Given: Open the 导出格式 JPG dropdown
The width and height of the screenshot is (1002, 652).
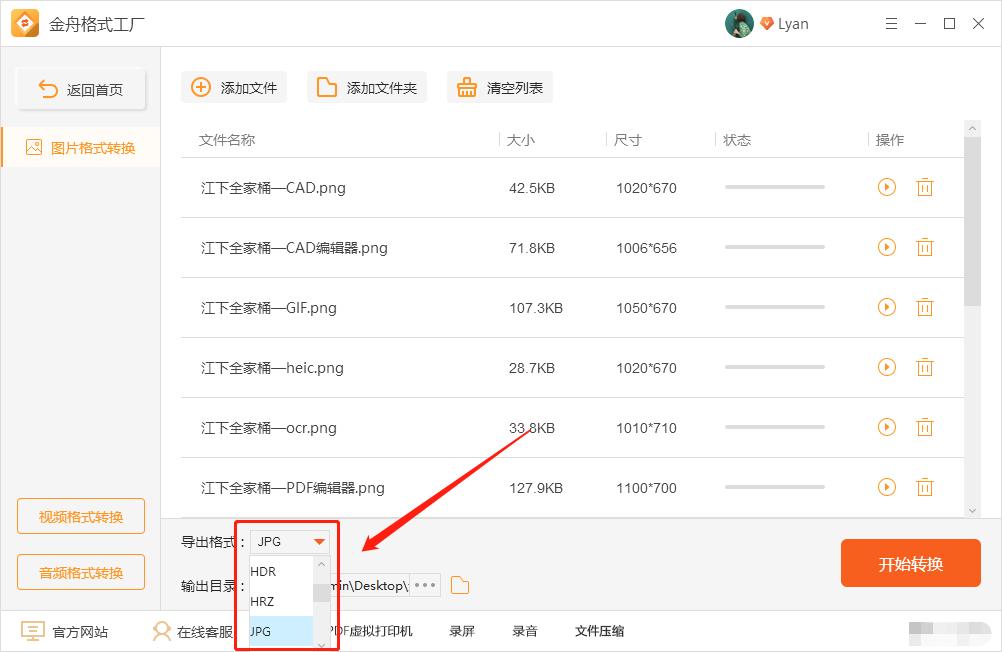Looking at the screenshot, I should 289,541.
